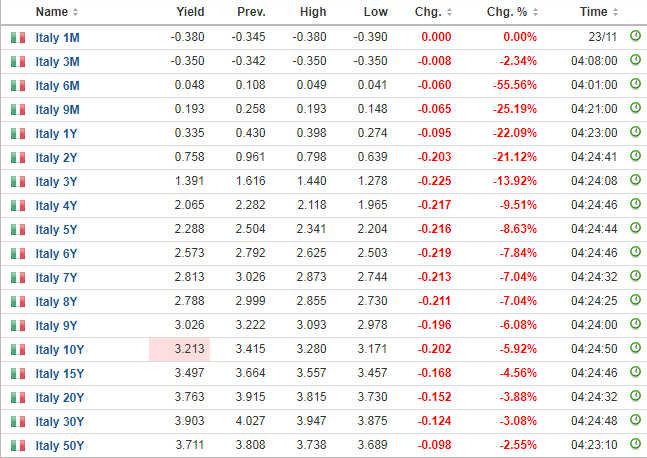Click the clock icon in Italy 1M row
Viewport: 647px width, 458px height.
(x=635, y=36)
